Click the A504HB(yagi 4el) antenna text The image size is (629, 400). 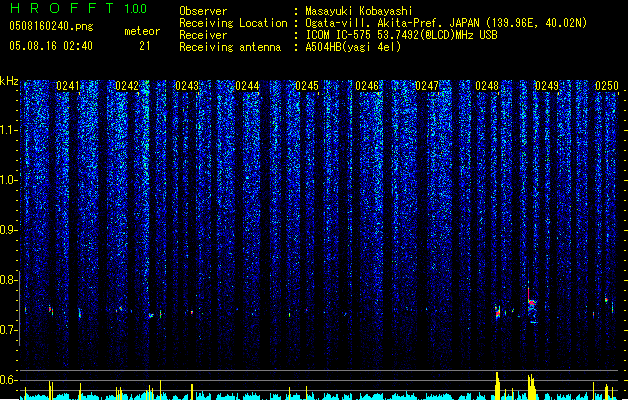(x=353, y=47)
